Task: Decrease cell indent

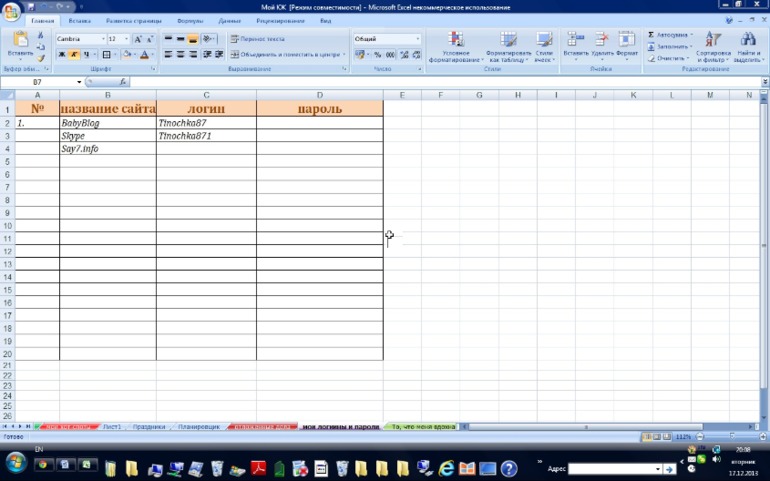Action: pyautogui.click(x=207, y=55)
